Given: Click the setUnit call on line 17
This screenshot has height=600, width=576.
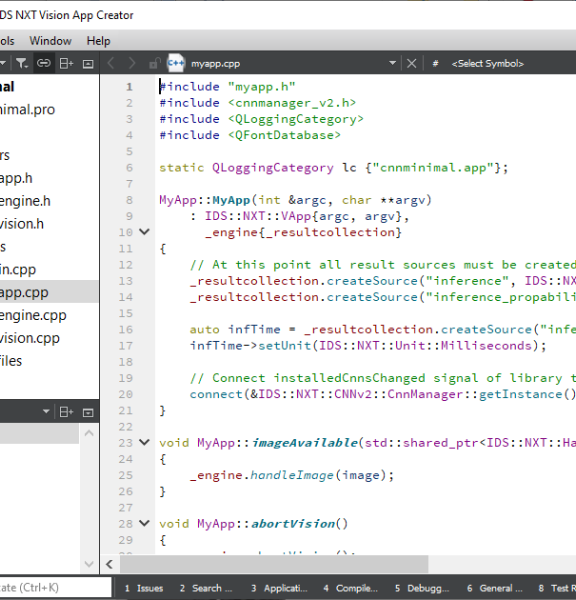Looking at the screenshot, I should pos(285,346).
